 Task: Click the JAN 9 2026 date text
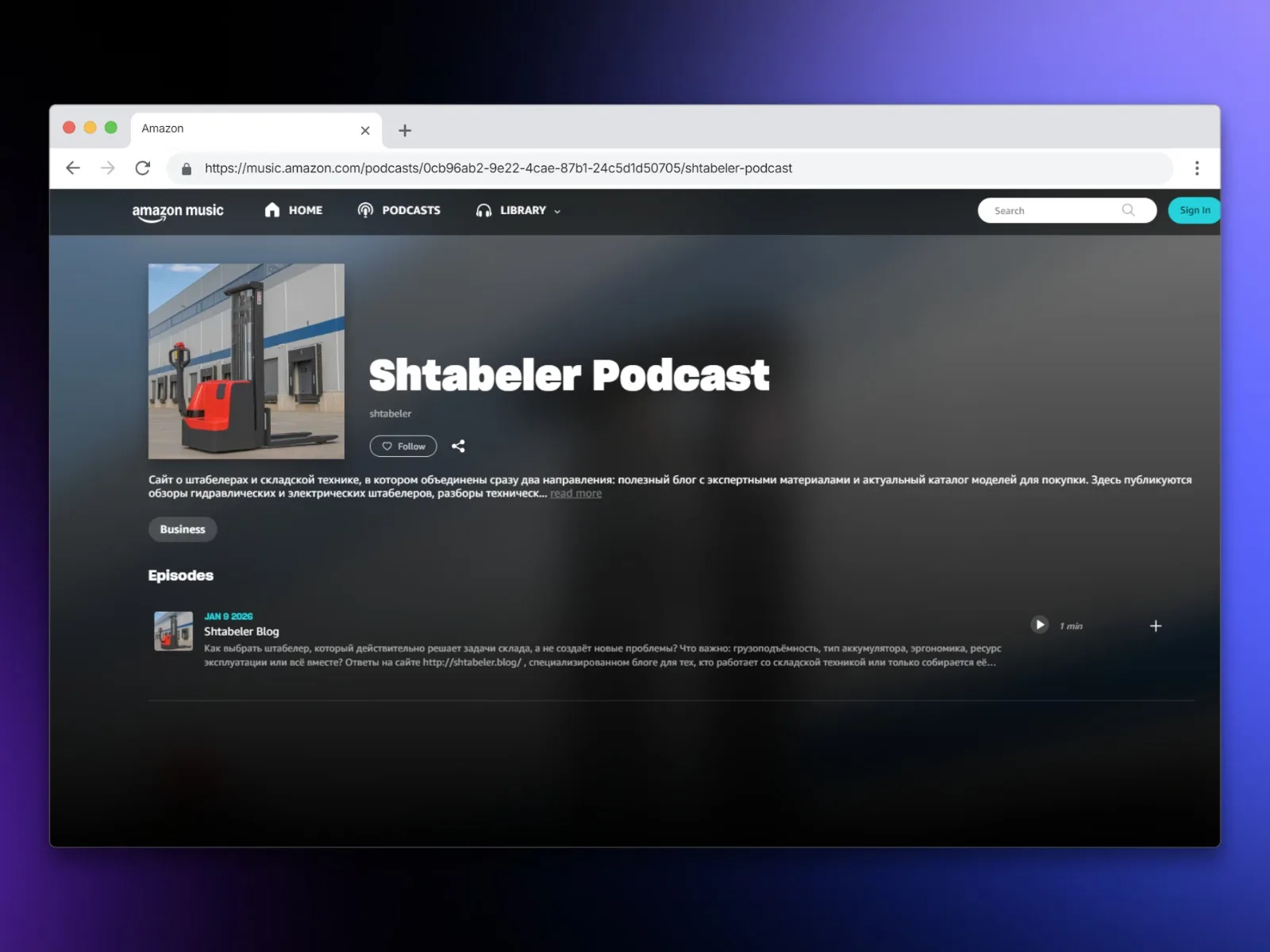point(229,616)
